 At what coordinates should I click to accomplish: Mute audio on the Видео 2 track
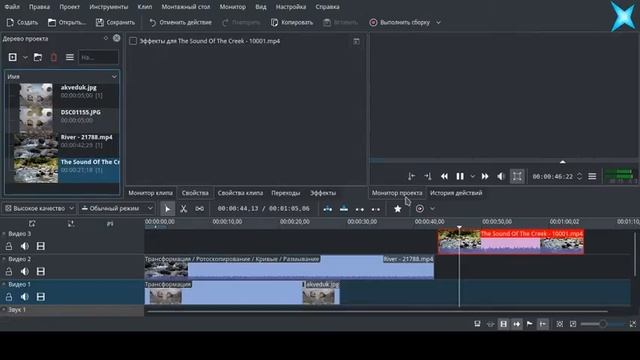[x=25, y=271]
